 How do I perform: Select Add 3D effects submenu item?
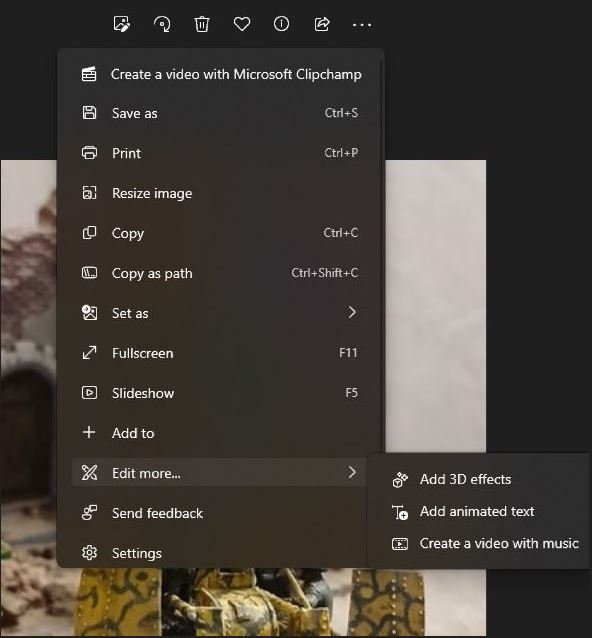pyautogui.click(x=479, y=479)
